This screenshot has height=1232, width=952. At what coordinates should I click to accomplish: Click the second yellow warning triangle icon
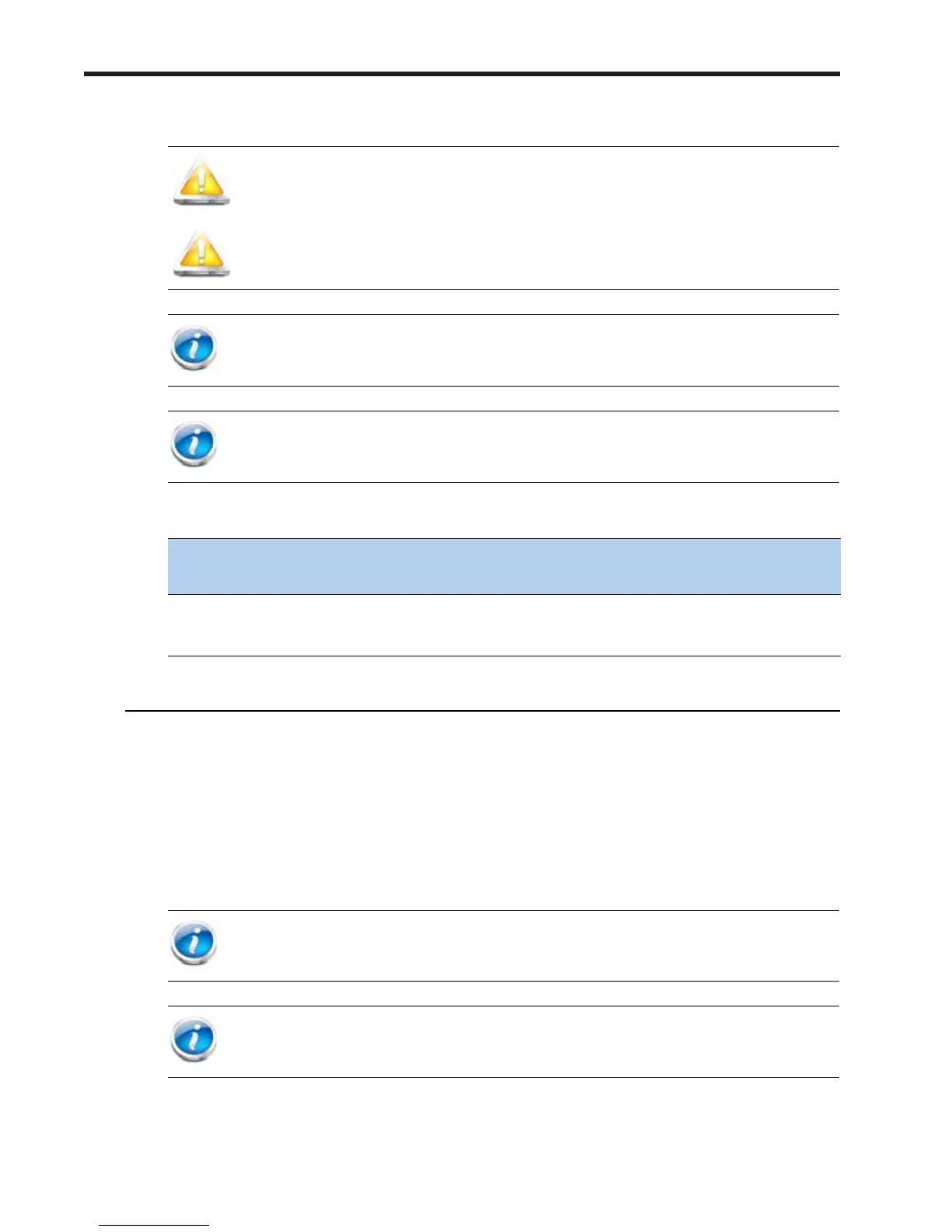click(x=201, y=254)
